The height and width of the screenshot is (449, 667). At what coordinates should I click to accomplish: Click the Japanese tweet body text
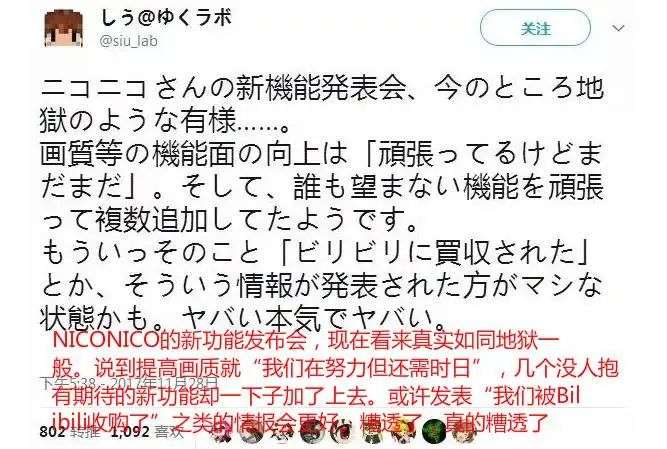(x=322, y=204)
